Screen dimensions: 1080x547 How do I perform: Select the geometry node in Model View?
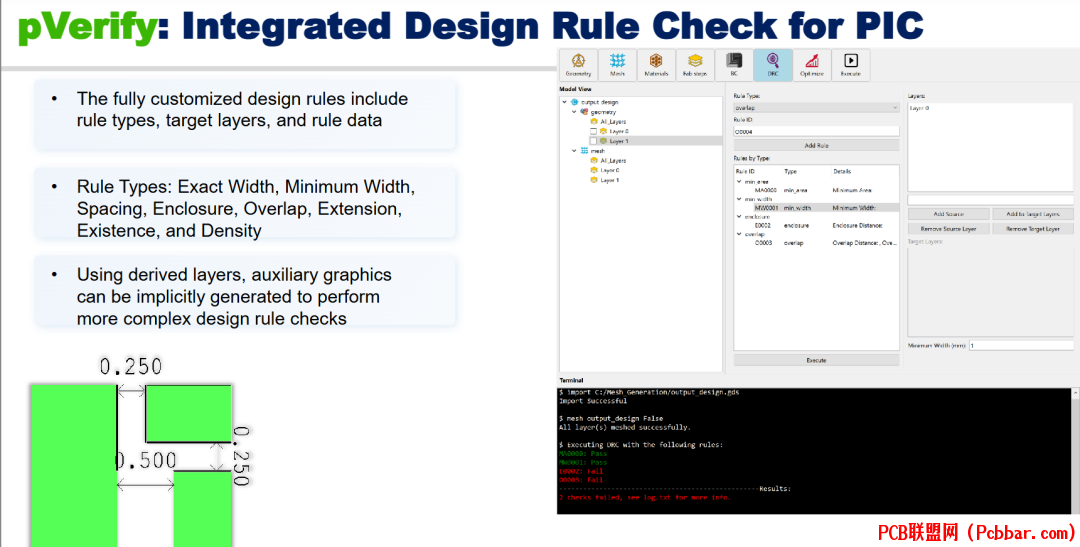(603, 112)
